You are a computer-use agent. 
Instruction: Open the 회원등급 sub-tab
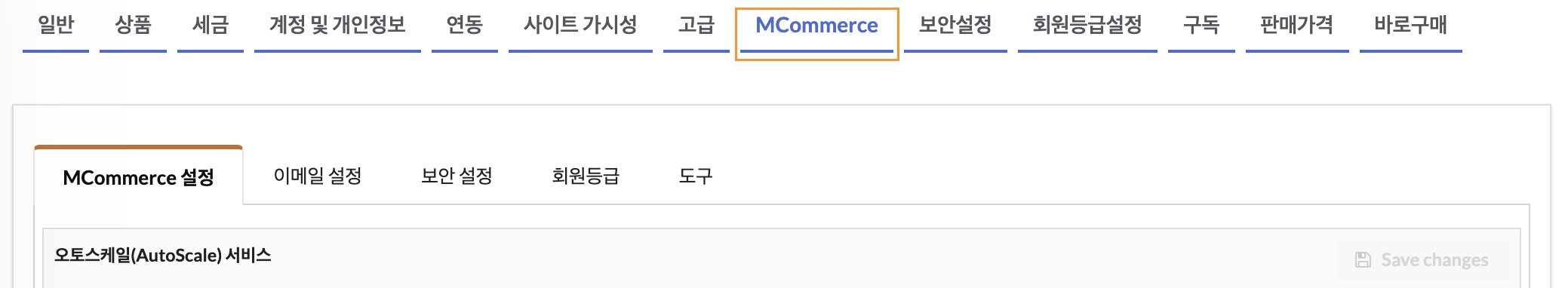point(586,176)
